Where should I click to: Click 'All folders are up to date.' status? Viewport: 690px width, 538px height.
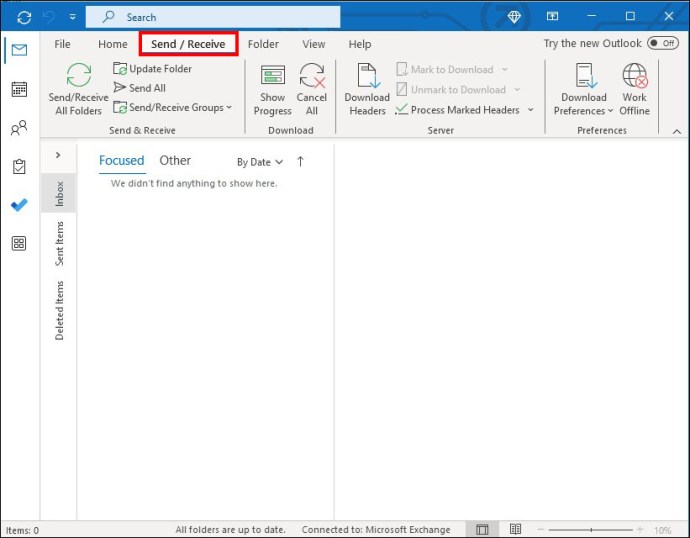click(x=231, y=530)
